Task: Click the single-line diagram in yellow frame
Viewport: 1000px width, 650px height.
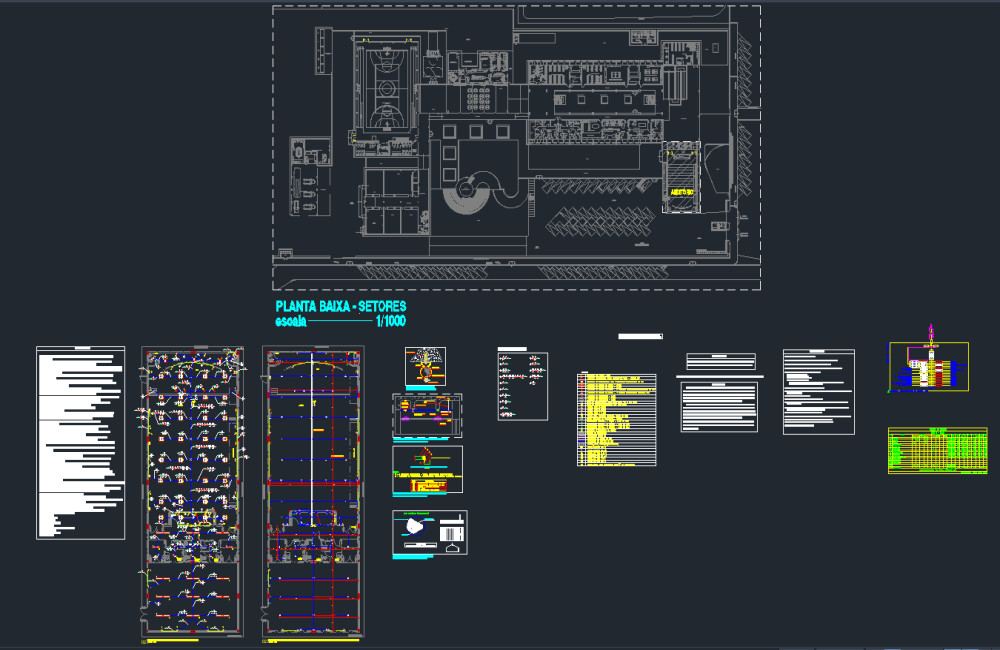Action: coord(929,366)
